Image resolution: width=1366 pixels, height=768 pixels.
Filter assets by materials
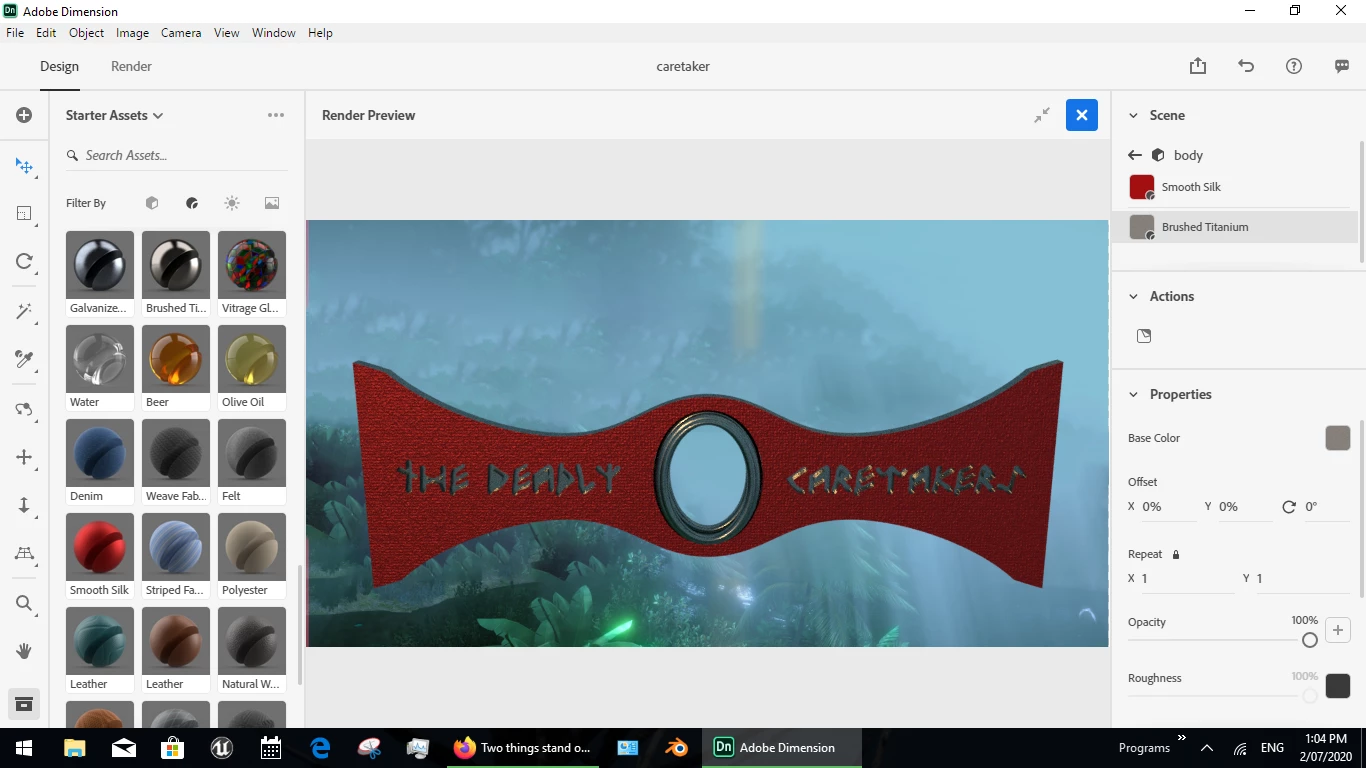point(192,203)
